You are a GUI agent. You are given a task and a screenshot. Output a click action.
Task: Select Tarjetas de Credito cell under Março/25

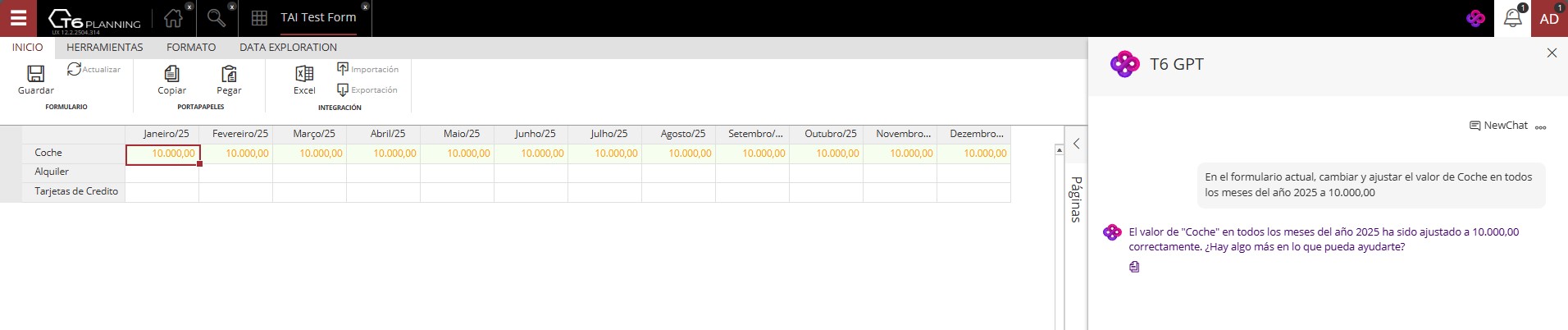click(x=310, y=191)
